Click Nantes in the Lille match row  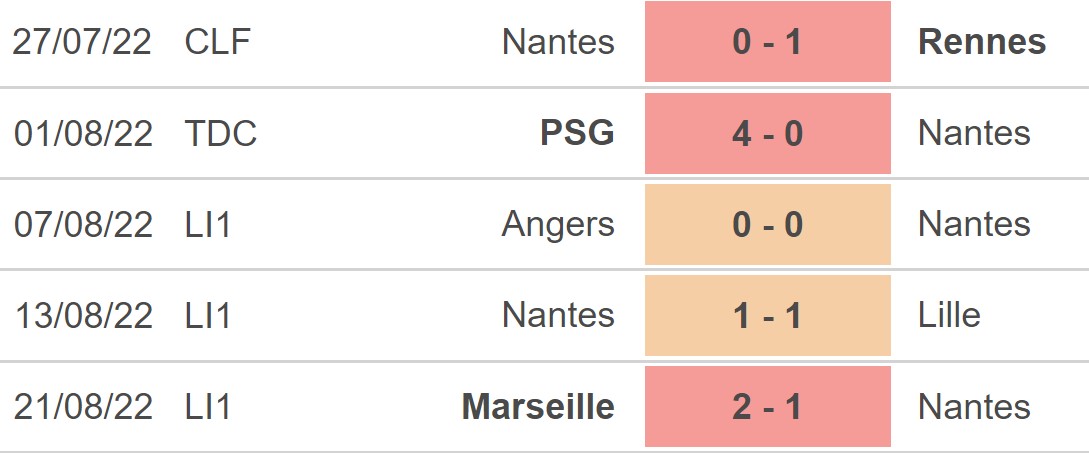tap(558, 315)
